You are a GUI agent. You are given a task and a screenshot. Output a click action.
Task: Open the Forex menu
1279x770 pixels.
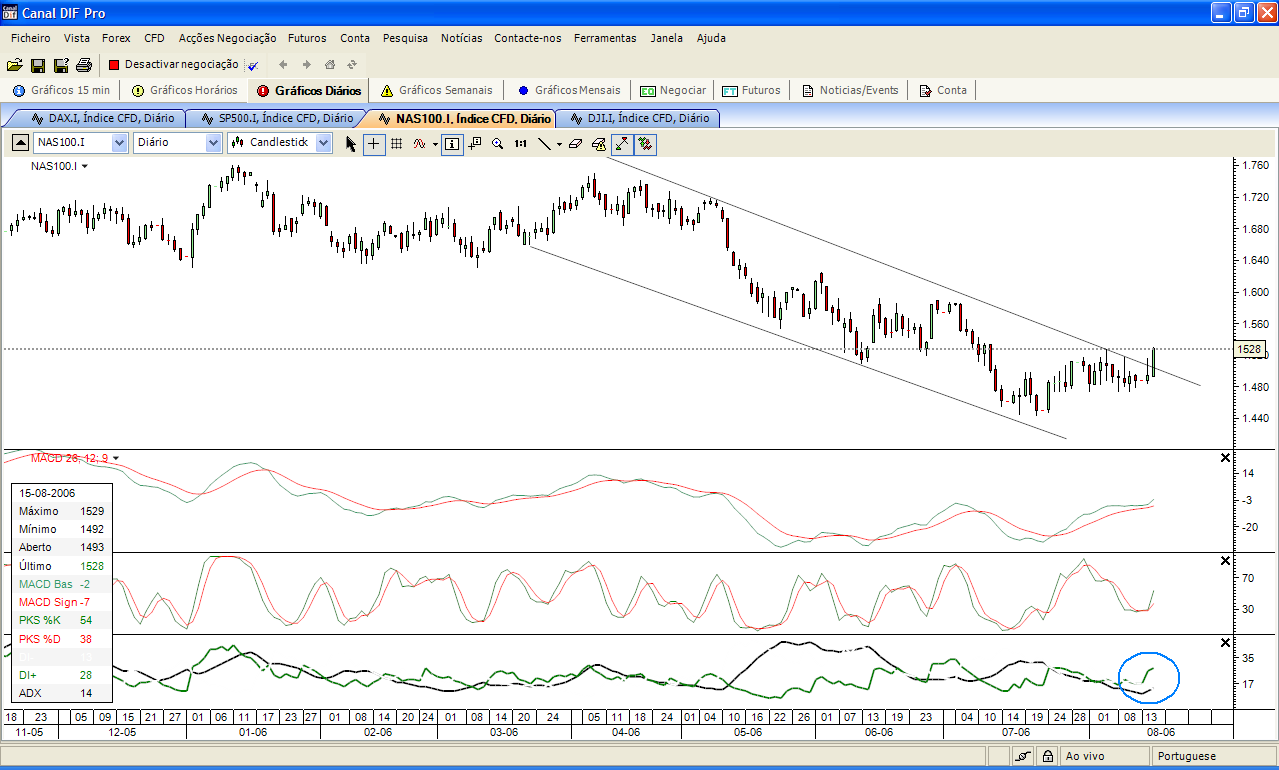click(116, 38)
